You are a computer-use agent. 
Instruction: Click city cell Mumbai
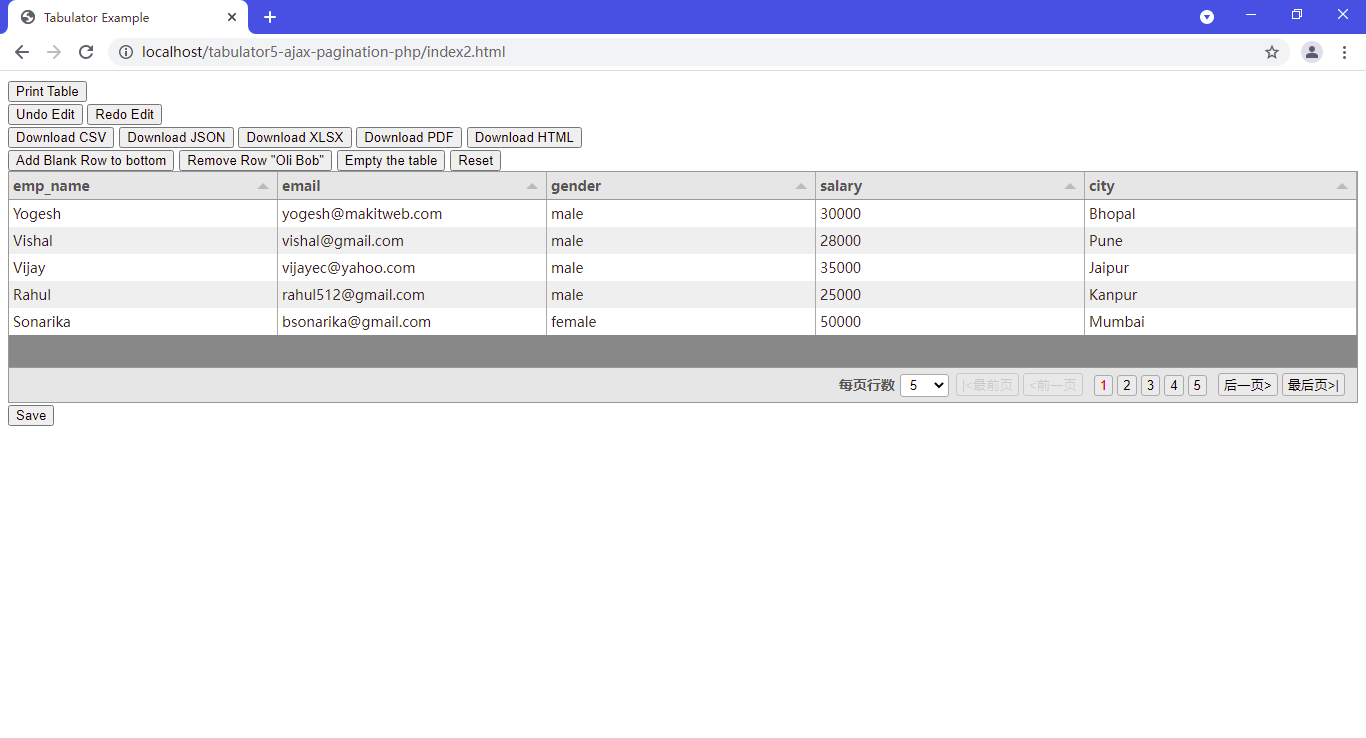(x=1220, y=321)
